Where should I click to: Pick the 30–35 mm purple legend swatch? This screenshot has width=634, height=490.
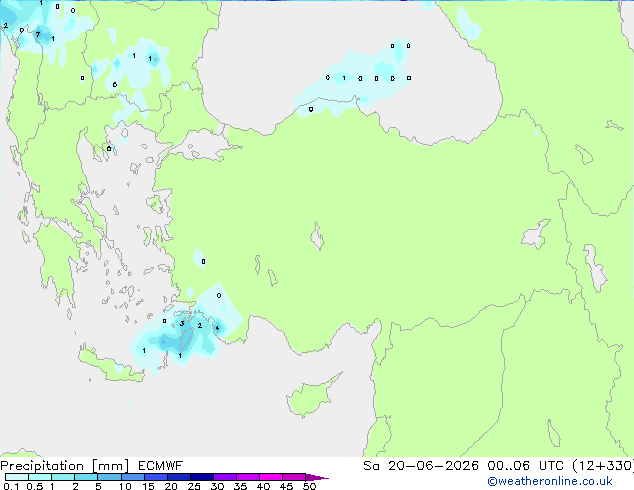point(225,477)
